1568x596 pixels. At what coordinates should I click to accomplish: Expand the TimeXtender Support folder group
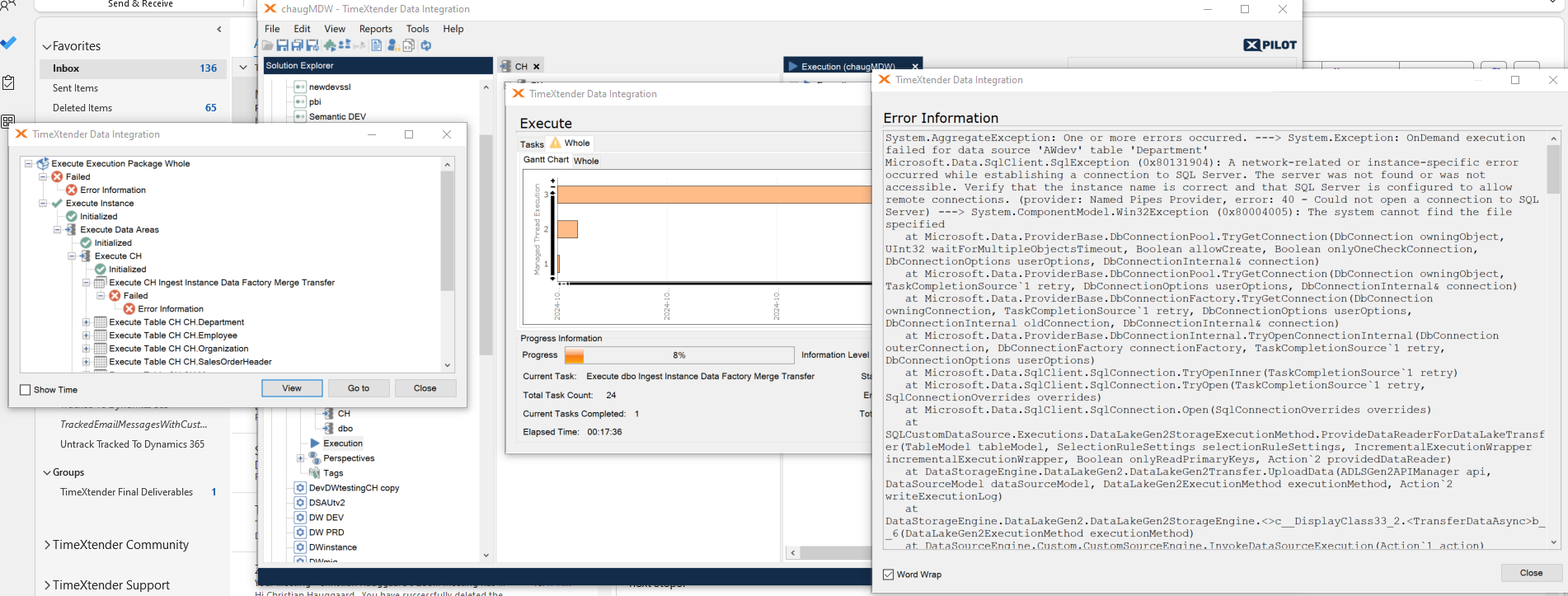[x=47, y=585]
